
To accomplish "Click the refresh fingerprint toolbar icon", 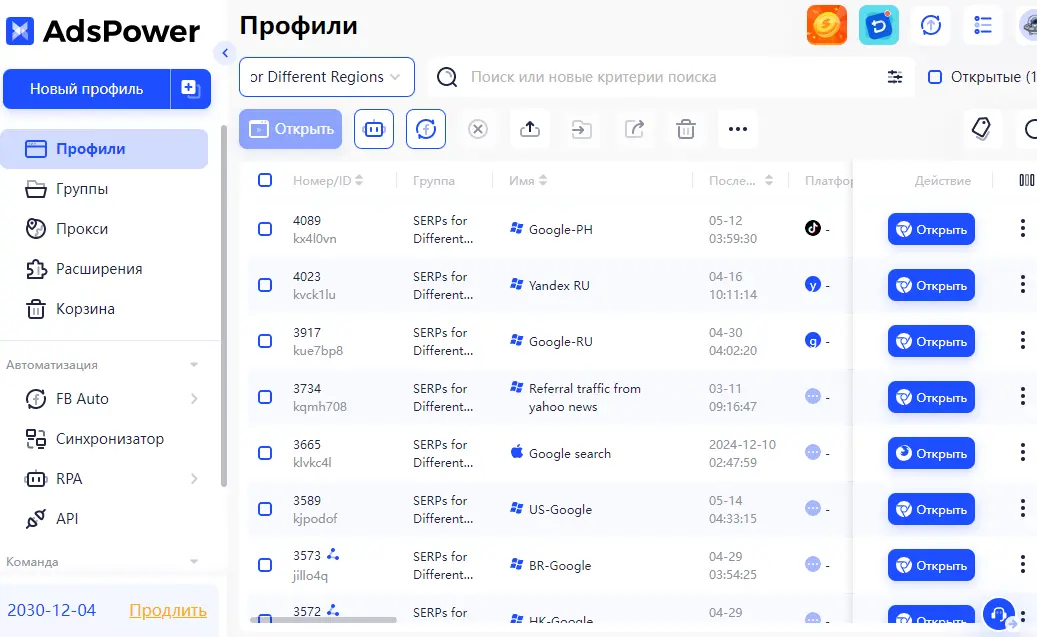I will click(426, 129).
